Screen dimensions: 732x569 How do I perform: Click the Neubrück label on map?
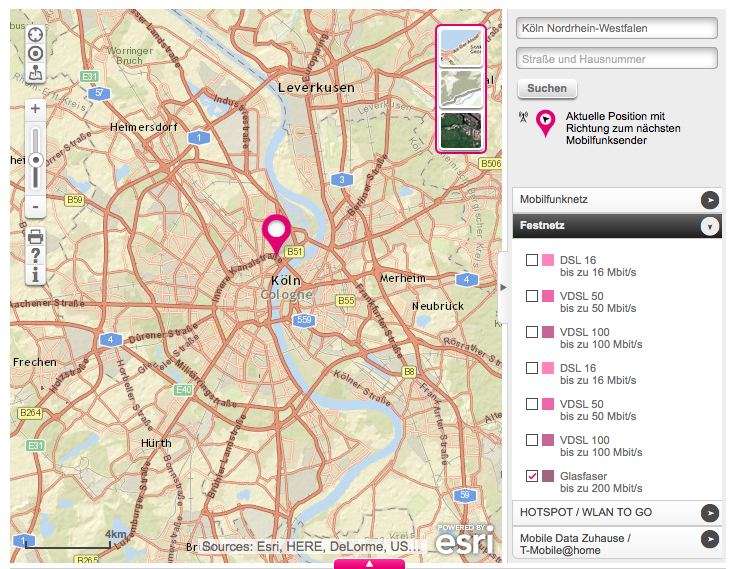(x=438, y=306)
